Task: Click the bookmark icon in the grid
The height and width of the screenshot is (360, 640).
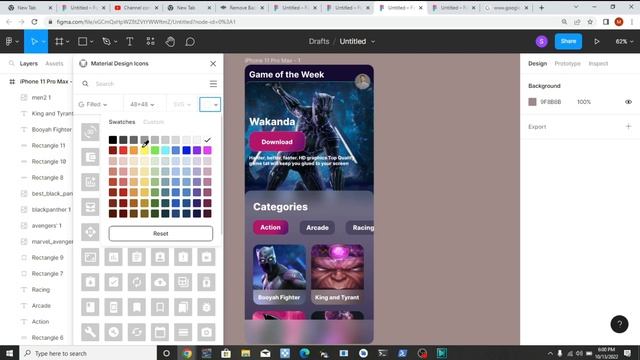Action: 137,307
